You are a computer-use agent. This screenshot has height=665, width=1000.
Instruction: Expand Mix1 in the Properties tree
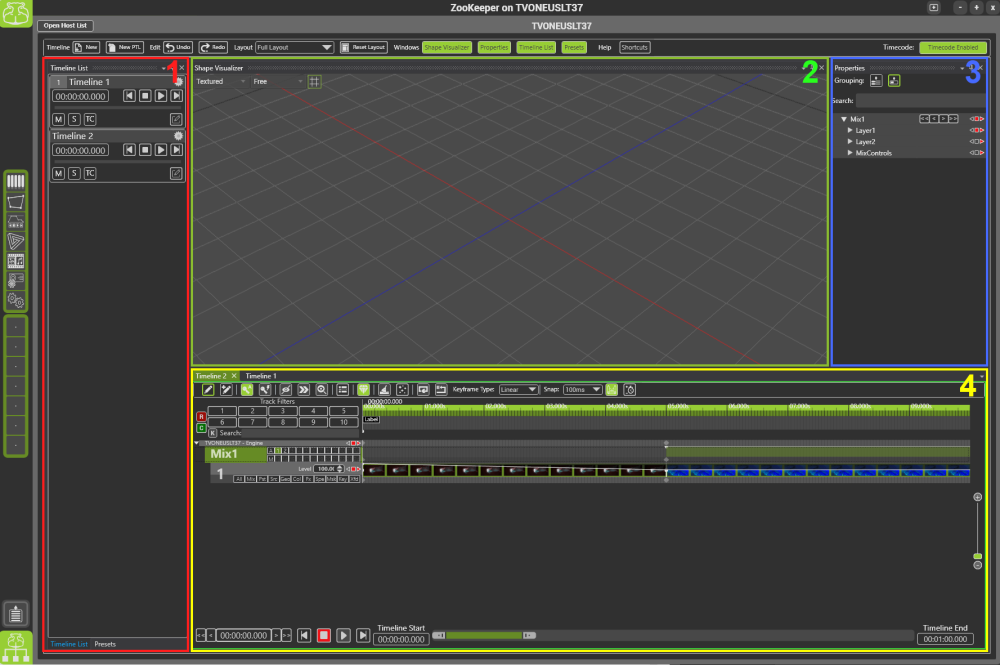(843, 118)
